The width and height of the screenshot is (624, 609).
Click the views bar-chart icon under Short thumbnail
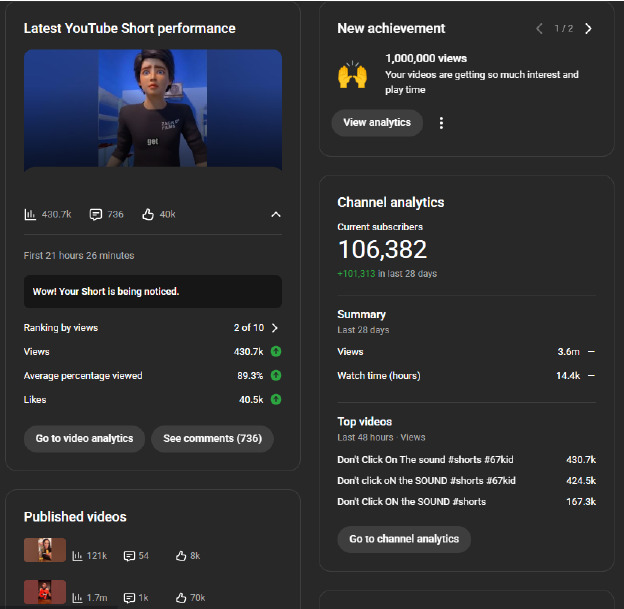[31, 214]
